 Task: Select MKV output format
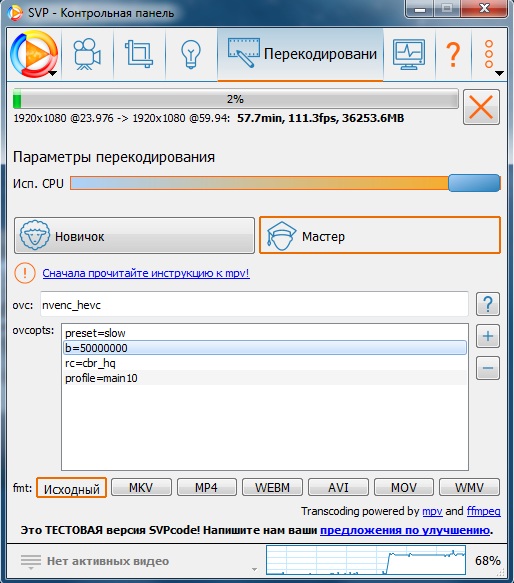click(x=141, y=487)
